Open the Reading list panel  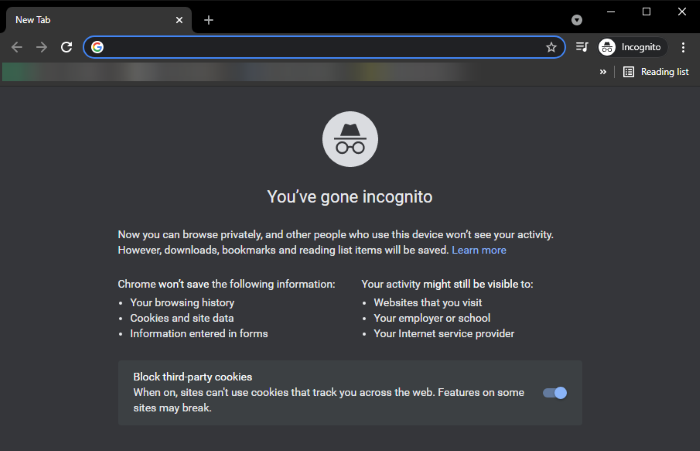click(656, 72)
